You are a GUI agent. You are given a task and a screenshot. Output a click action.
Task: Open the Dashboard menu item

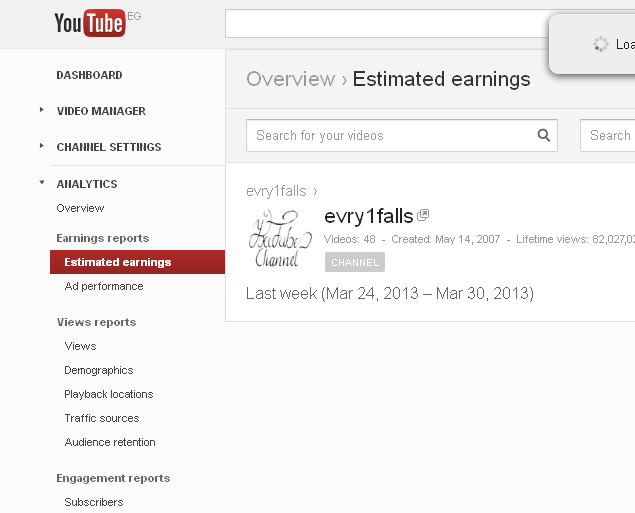pyautogui.click(x=89, y=75)
